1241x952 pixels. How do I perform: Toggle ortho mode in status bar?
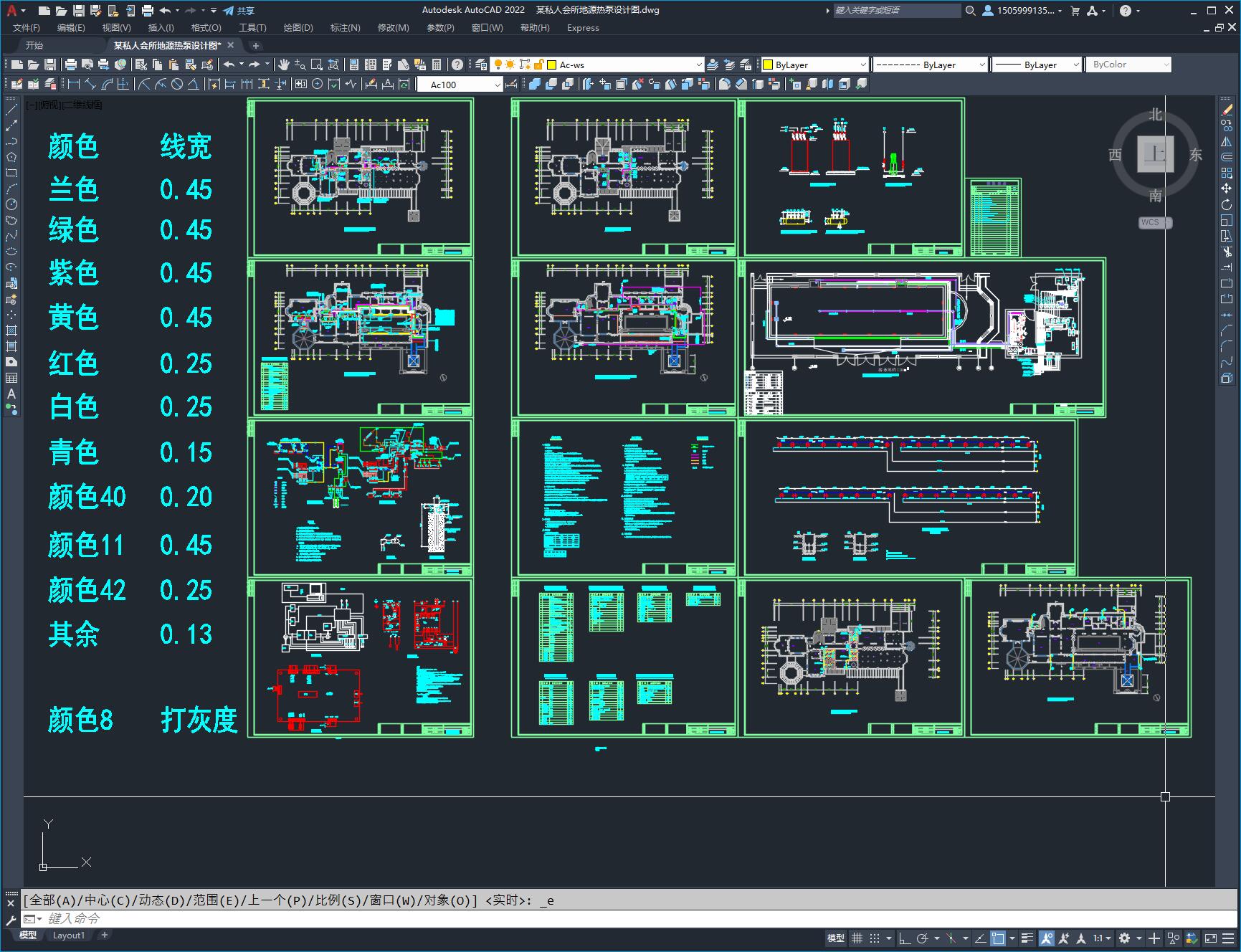(904, 938)
